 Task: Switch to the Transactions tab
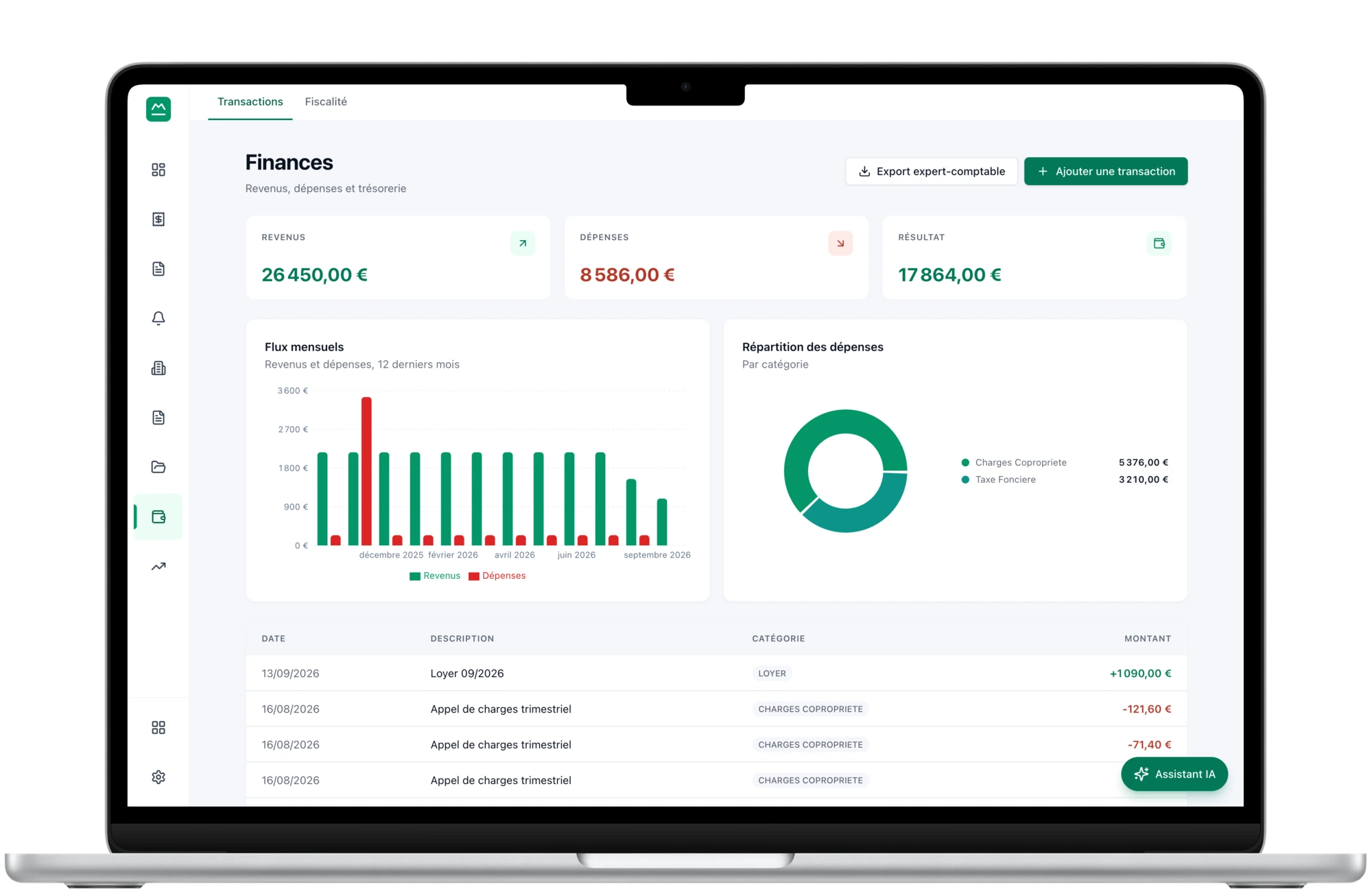[x=250, y=102]
